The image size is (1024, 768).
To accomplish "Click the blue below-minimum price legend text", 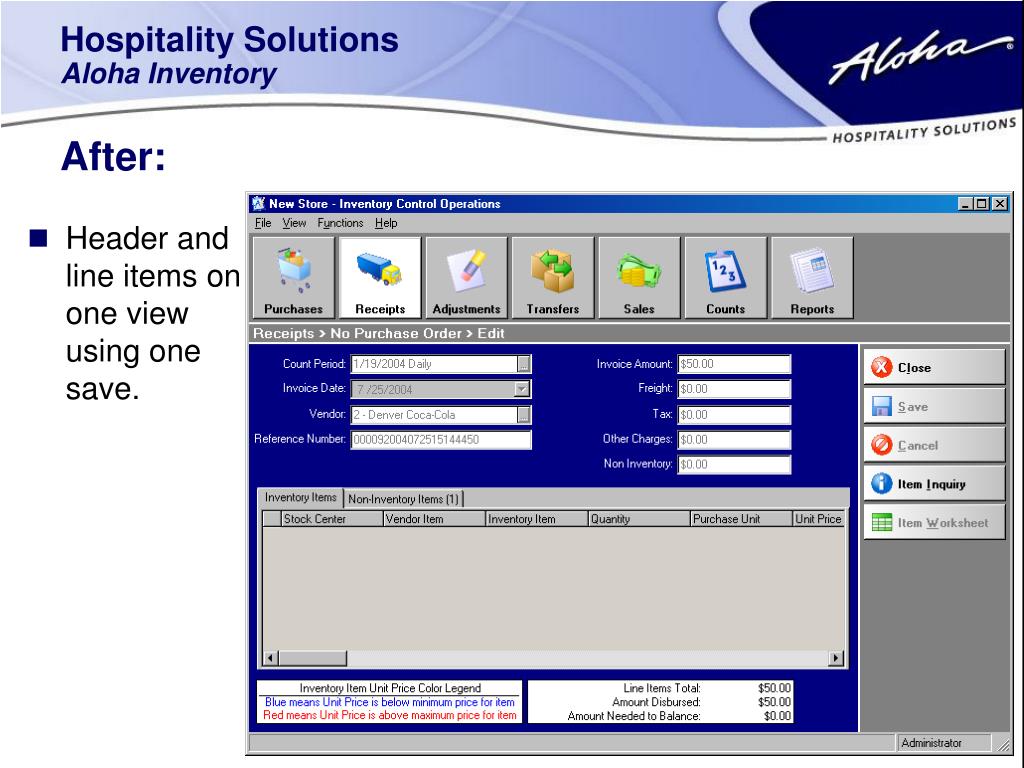I will coord(390,703).
